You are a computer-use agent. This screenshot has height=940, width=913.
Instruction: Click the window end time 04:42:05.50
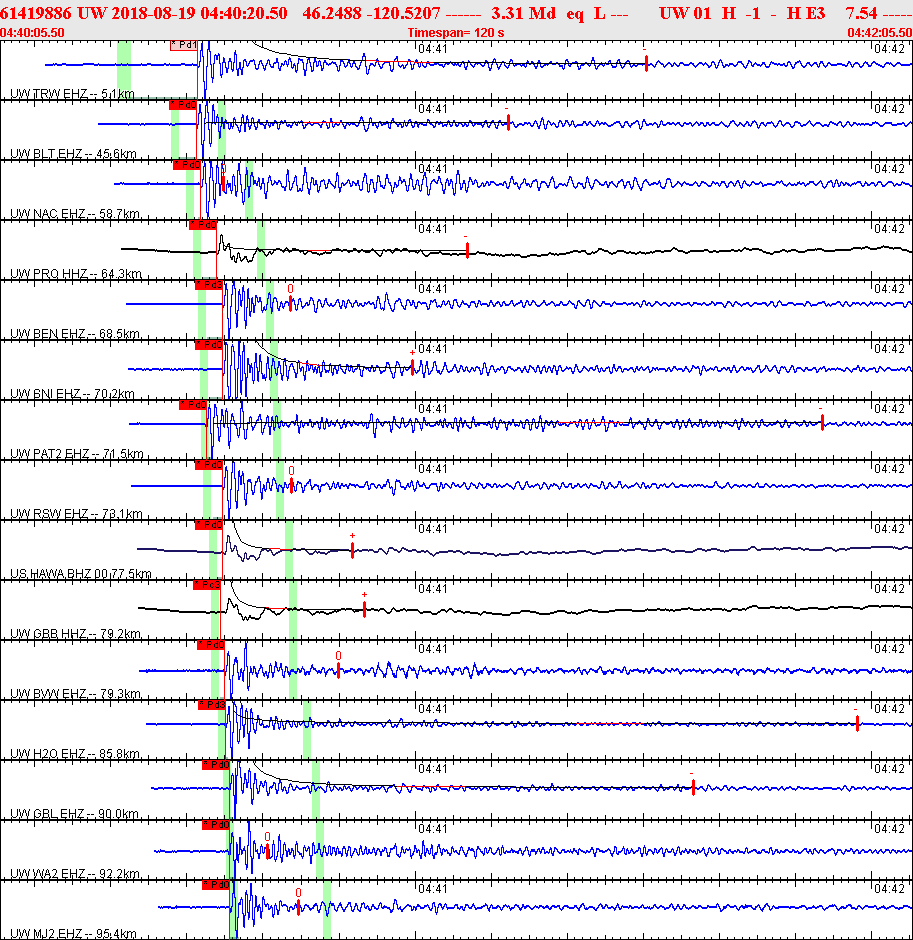point(880,32)
